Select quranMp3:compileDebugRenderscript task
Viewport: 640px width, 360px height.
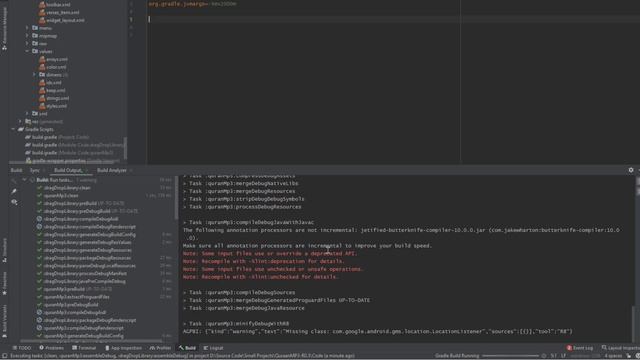click(83, 328)
